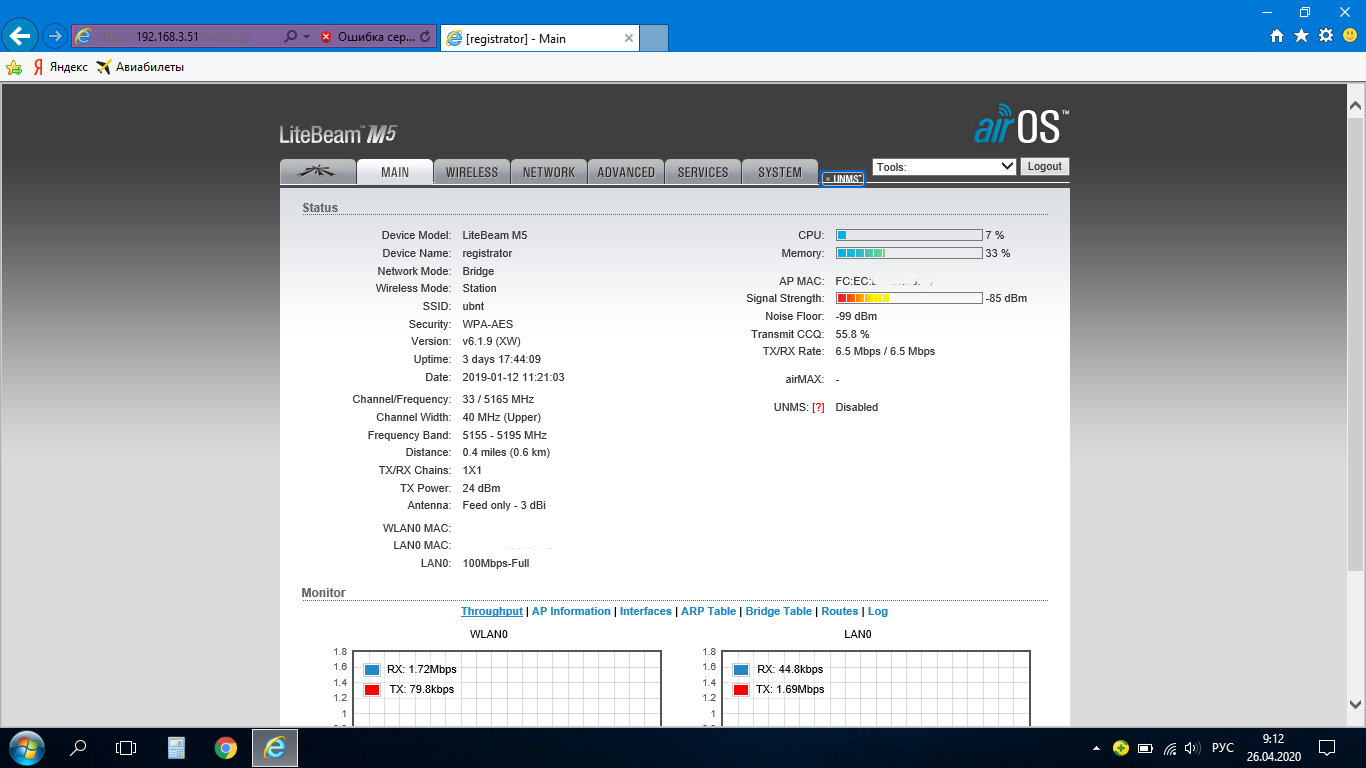Click the UNMS status indicator tab
The width and height of the screenshot is (1366, 768).
842,179
